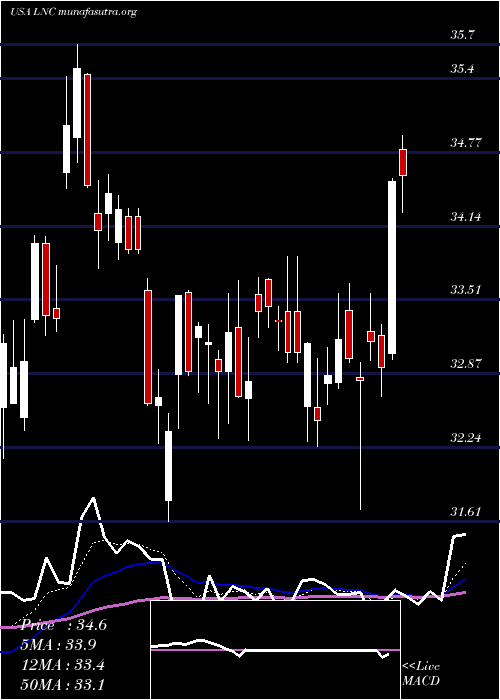500x700 pixels.
Task: Click the 34.14 price level label
Action: [x=466, y=217]
